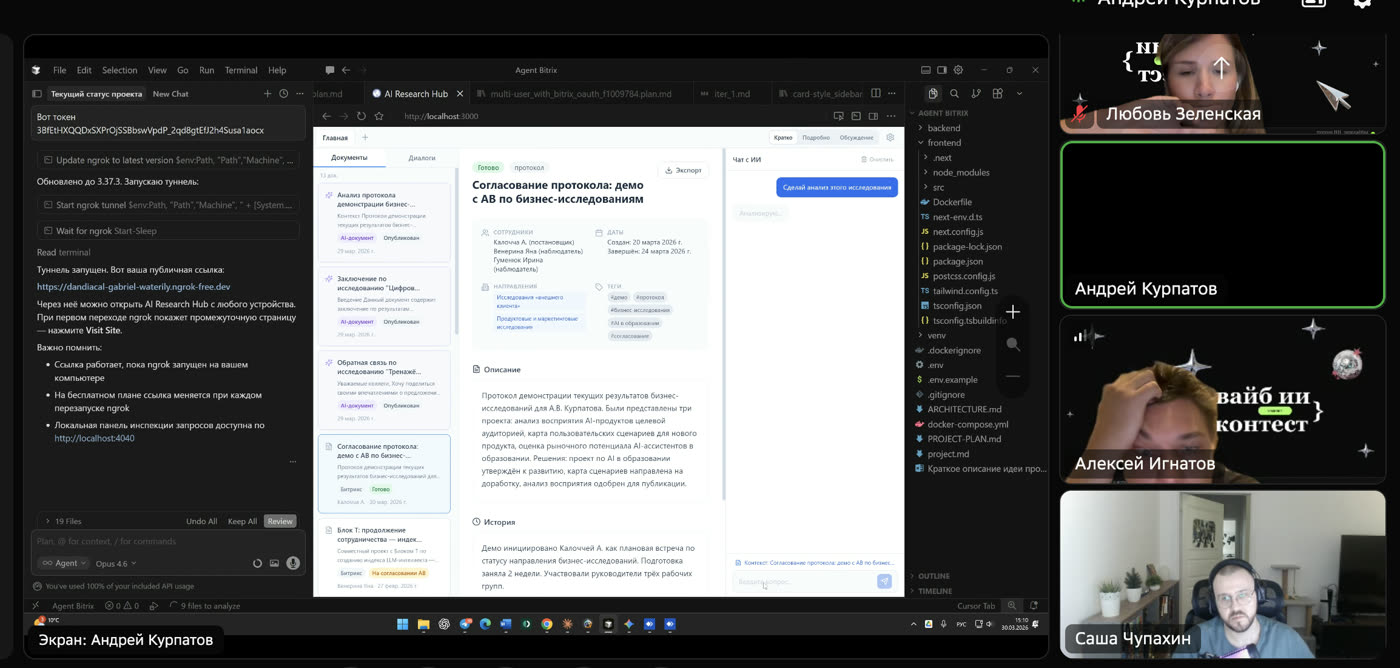Select Подробно view mode

[816, 137]
